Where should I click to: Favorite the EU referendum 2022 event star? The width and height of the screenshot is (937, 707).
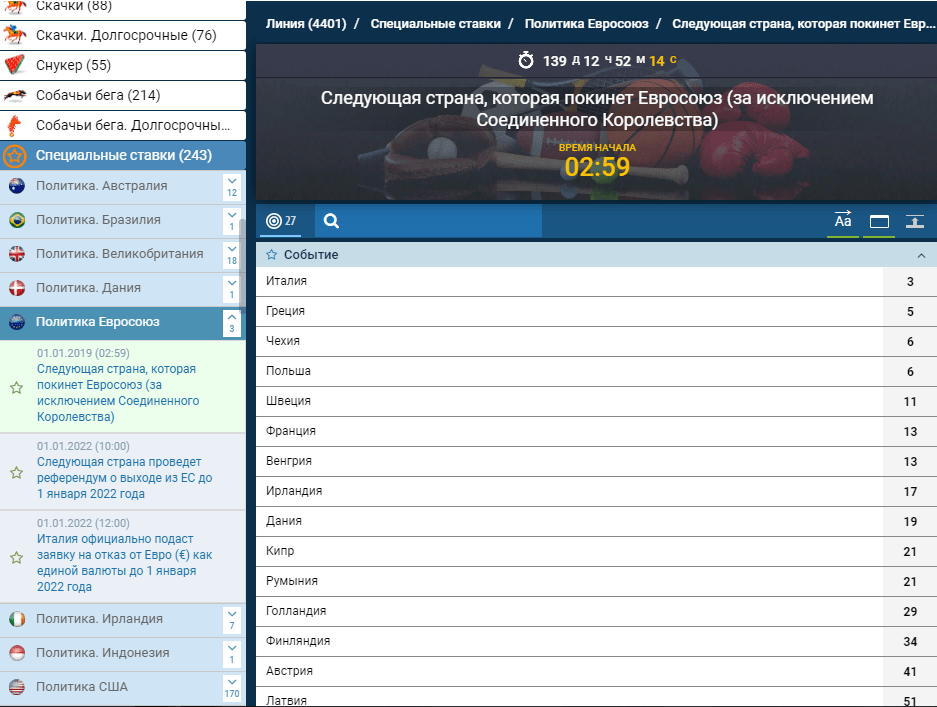(x=17, y=473)
